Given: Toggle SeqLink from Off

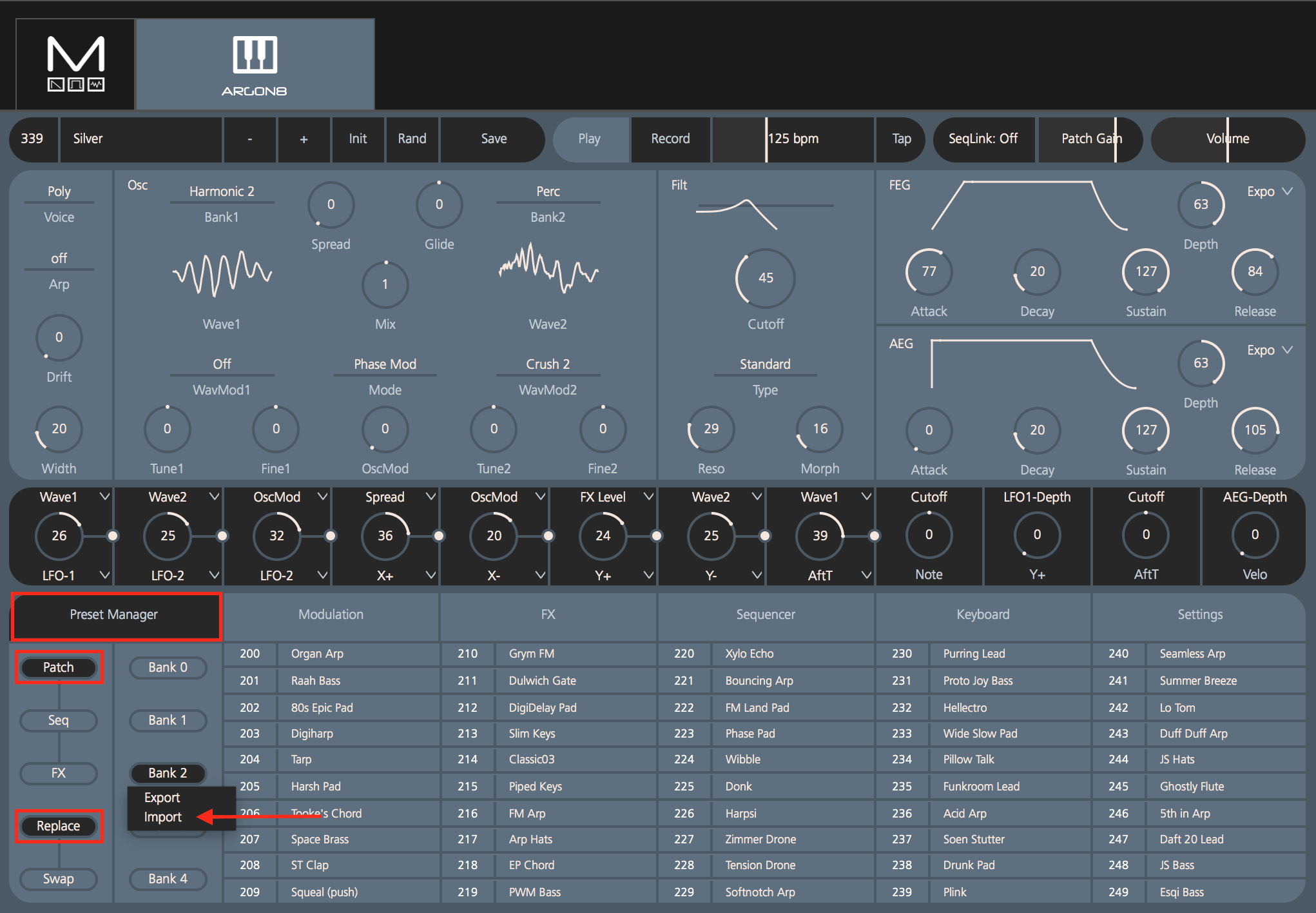Looking at the screenshot, I should pos(984,139).
